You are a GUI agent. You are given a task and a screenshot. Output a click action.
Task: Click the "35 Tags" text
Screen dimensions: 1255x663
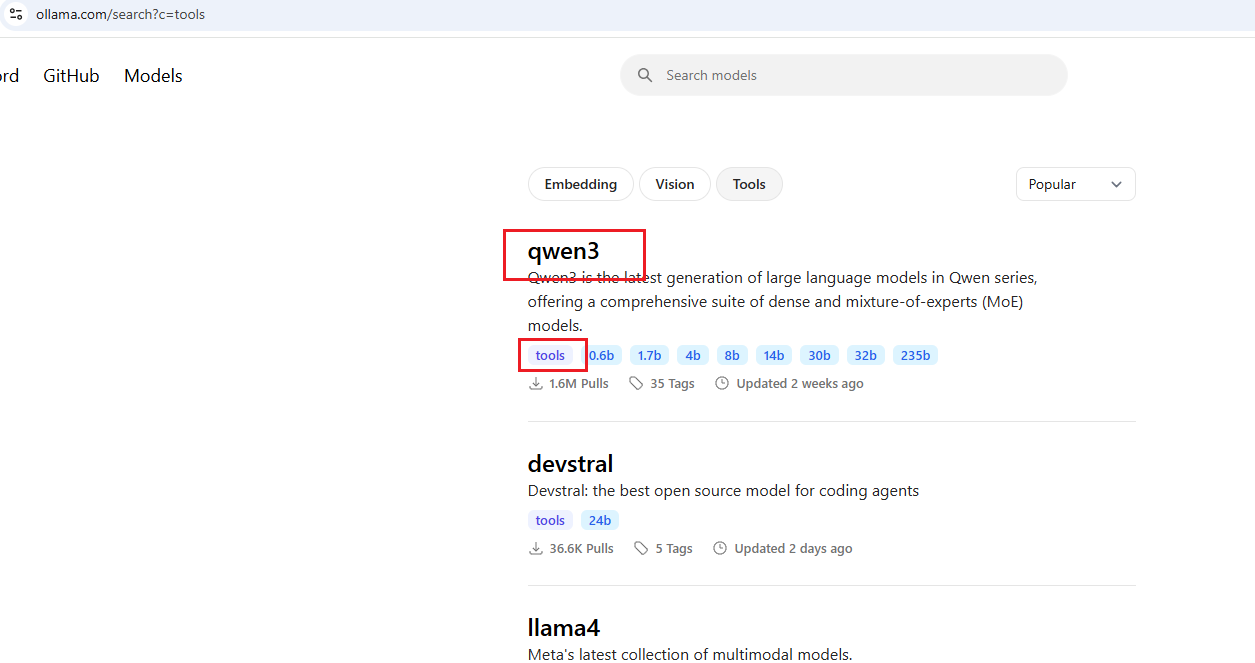(672, 384)
